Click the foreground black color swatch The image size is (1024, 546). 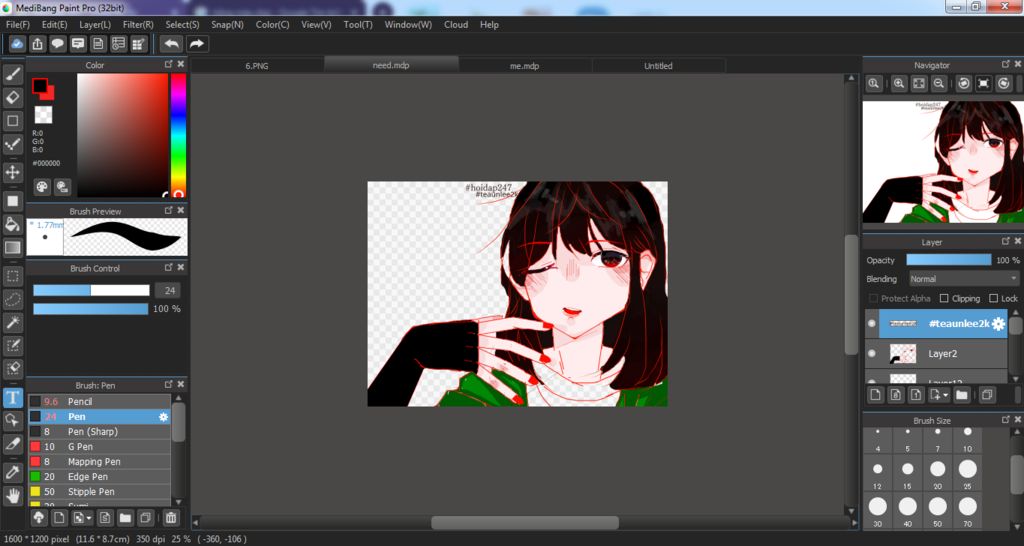pos(39,86)
